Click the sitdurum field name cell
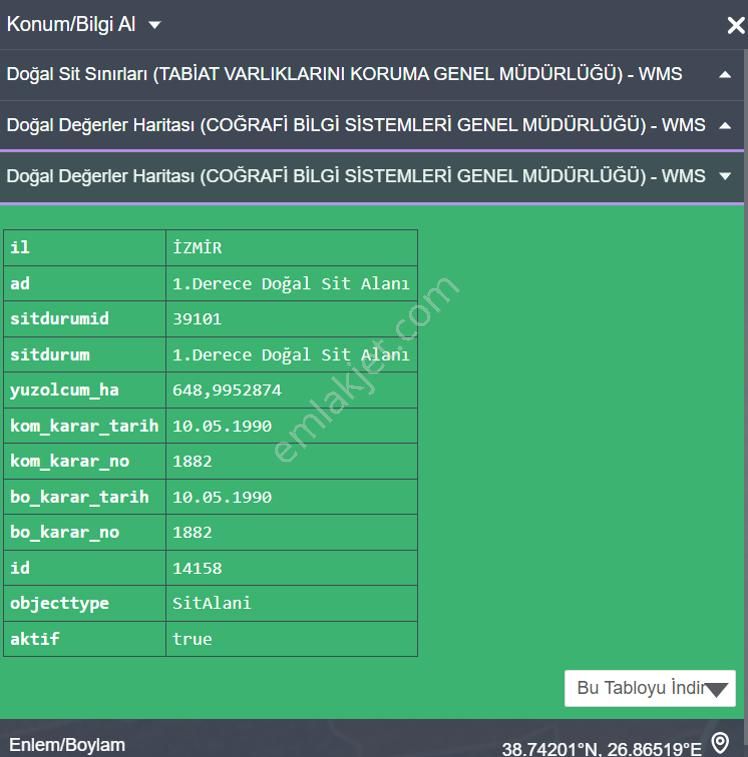The width and height of the screenshot is (748, 757). (x=85, y=355)
